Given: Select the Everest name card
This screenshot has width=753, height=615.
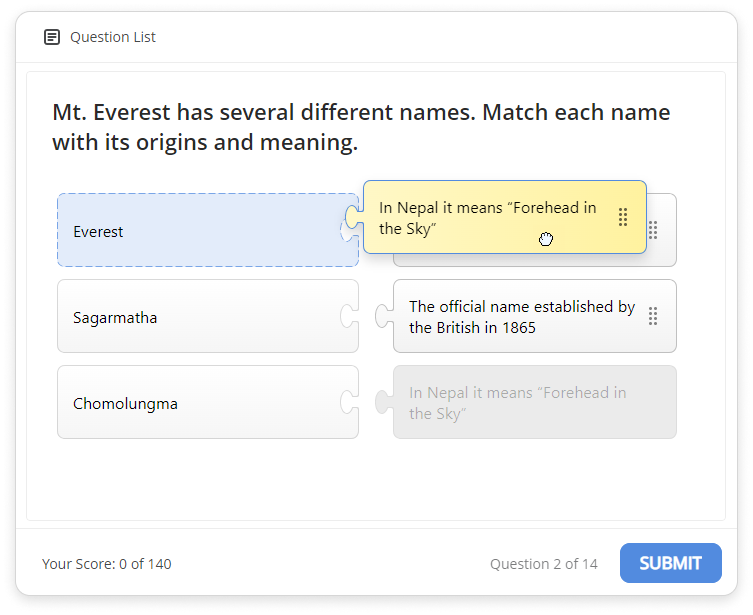Looking at the screenshot, I should [x=200, y=231].
